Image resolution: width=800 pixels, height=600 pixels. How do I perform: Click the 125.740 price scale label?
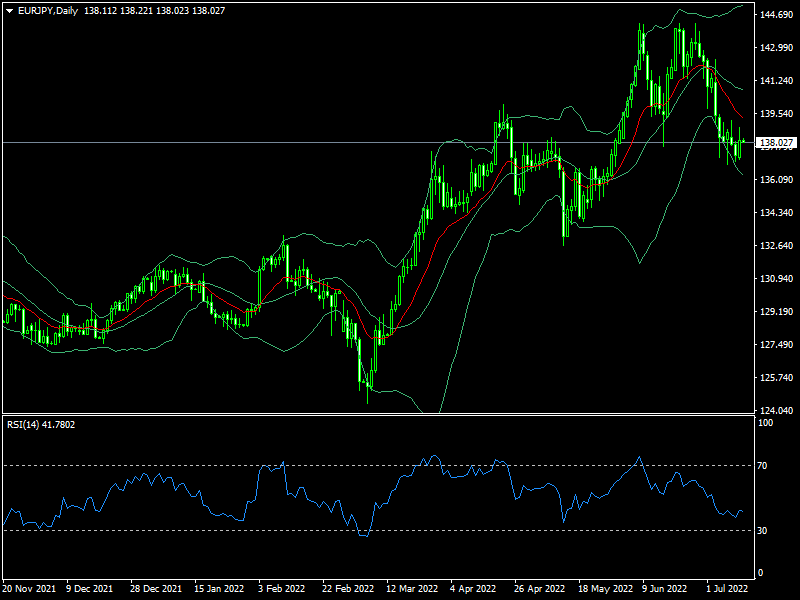pyautogui.click(x=777, y=378)
